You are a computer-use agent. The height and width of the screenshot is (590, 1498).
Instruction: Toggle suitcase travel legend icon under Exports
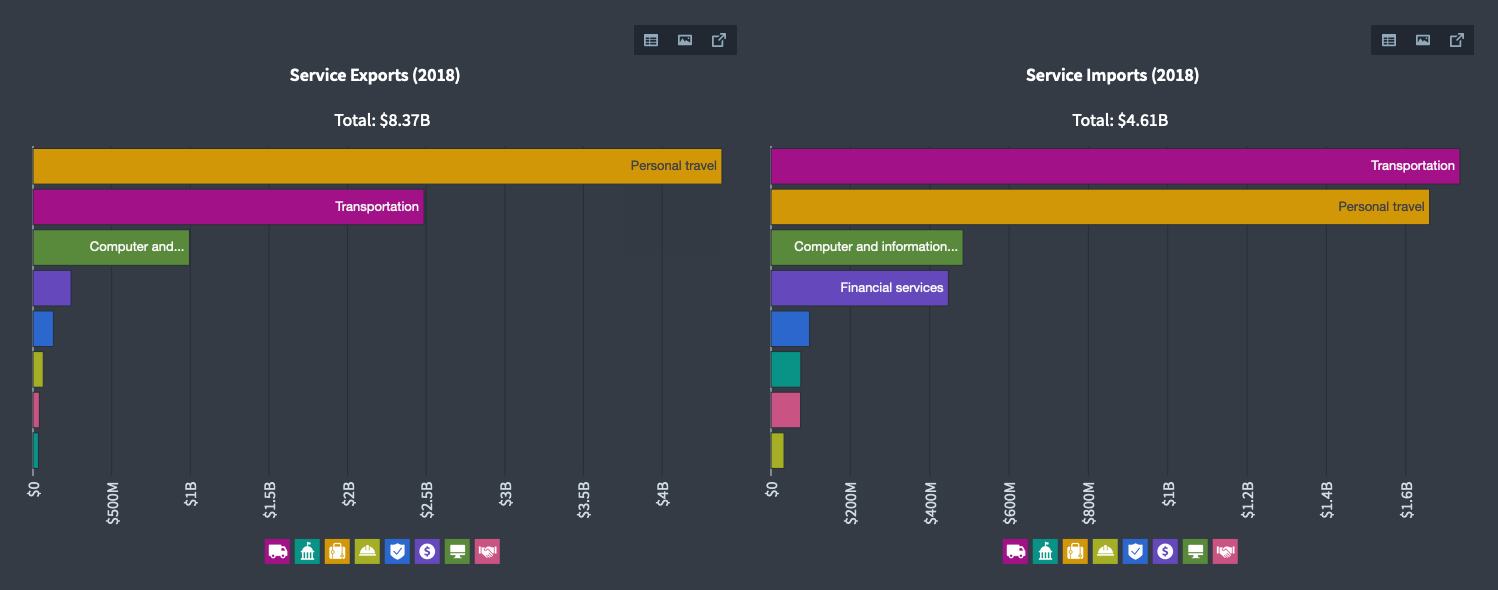(337, 551)
